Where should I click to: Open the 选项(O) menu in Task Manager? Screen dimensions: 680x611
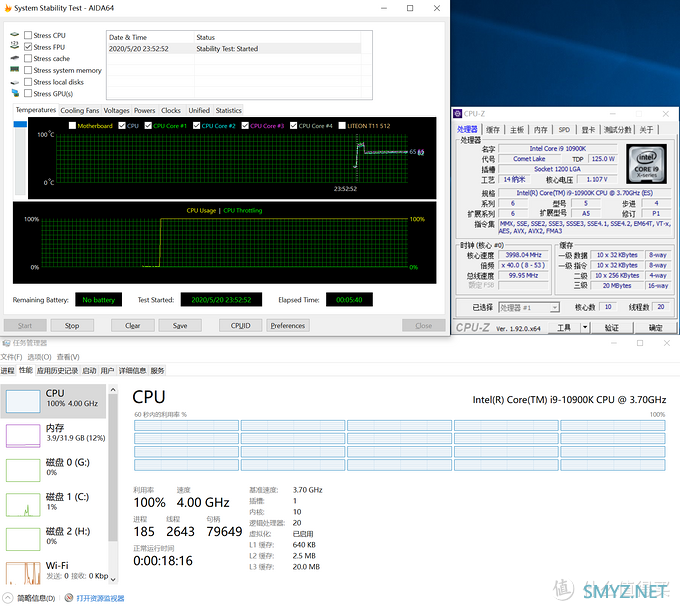coord(39,357)
